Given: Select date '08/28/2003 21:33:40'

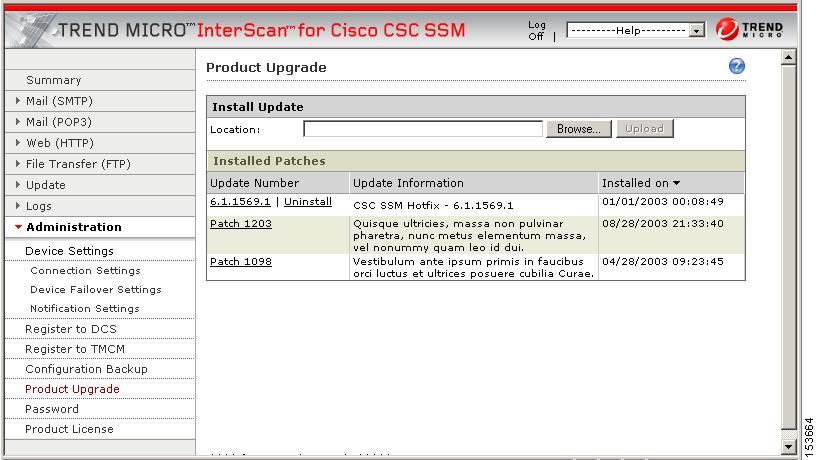Looking at the screenshot, I should coord(662,224).
